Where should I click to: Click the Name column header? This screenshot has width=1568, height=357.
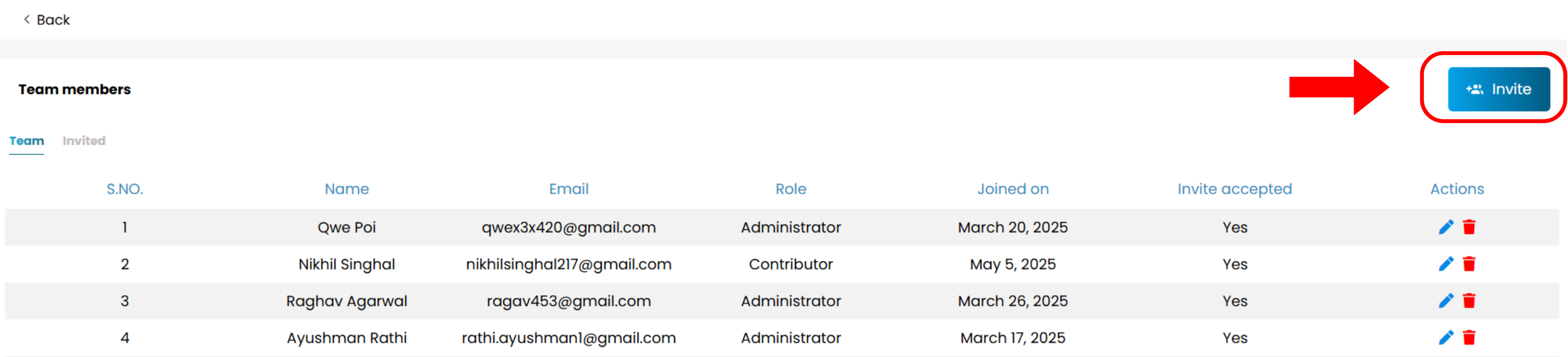click(x=347, y=189)
